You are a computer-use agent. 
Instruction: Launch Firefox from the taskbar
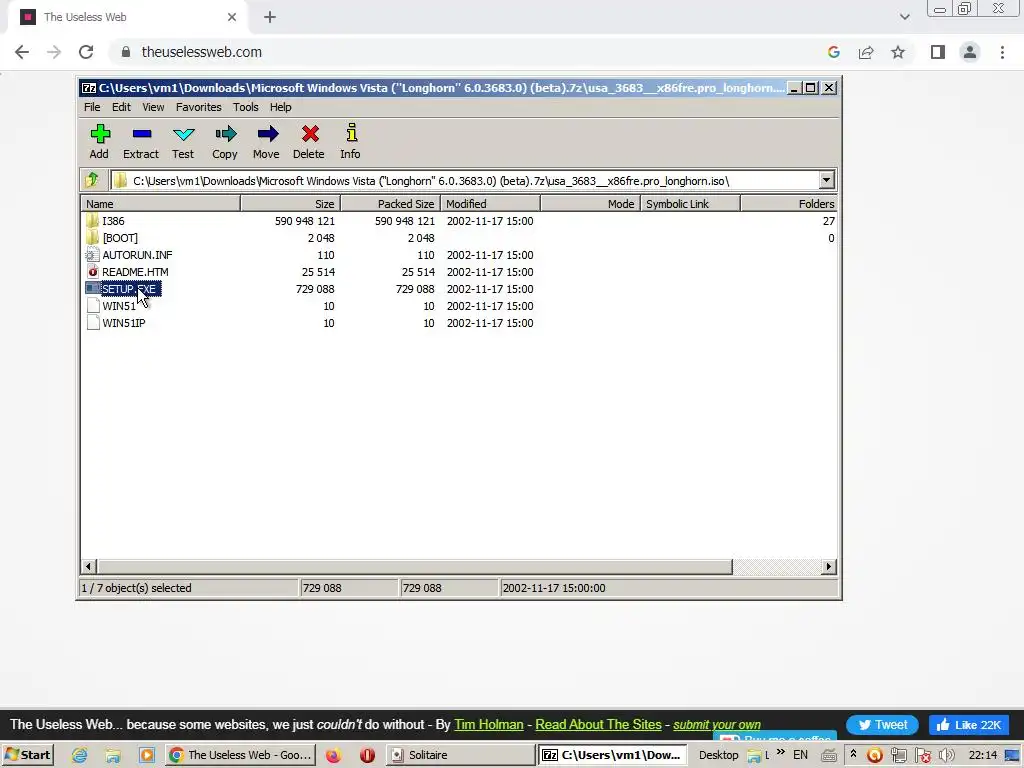(x=334, y=755)
